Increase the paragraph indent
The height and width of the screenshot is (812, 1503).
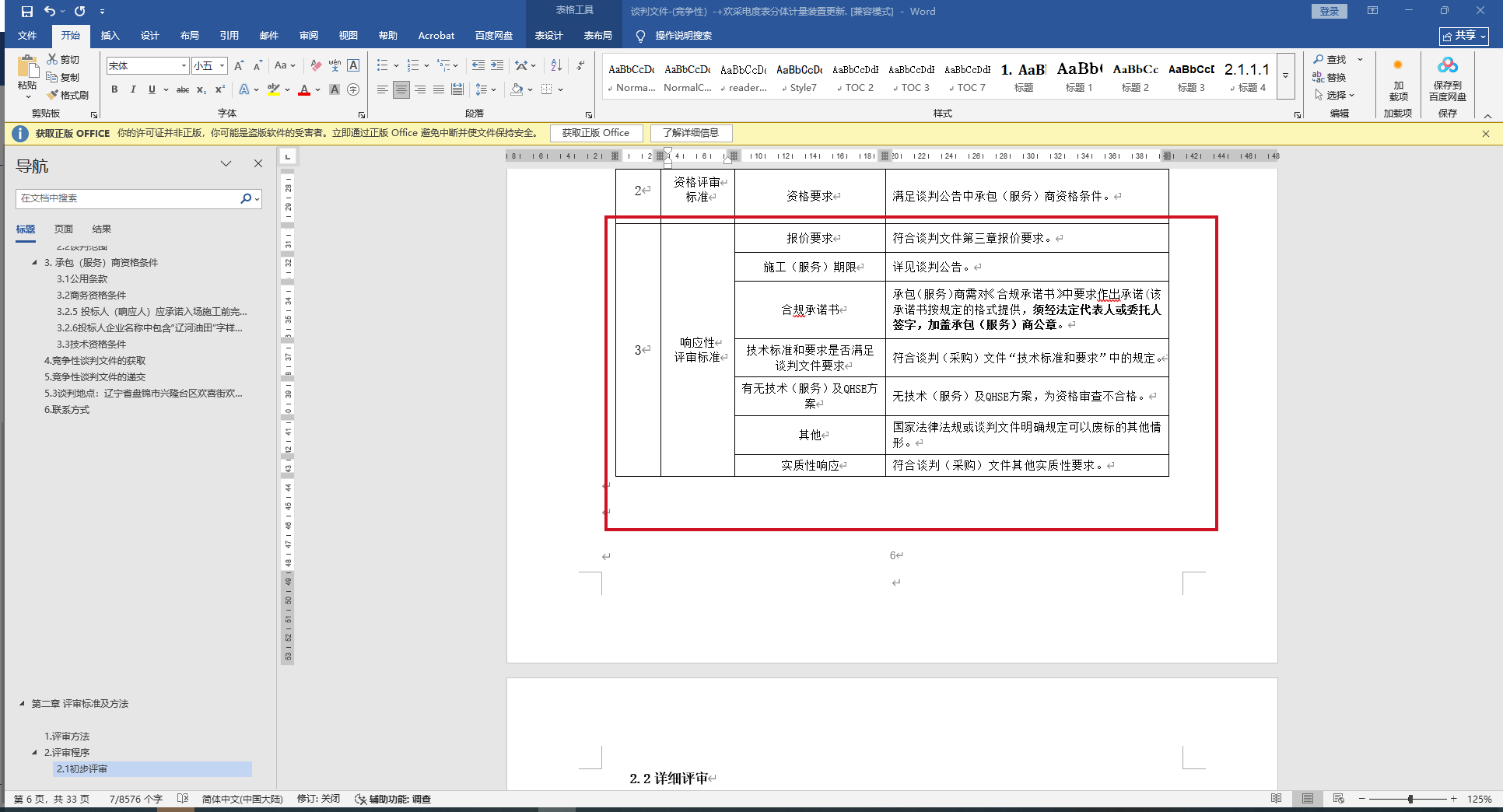click(x=497, y=65)
